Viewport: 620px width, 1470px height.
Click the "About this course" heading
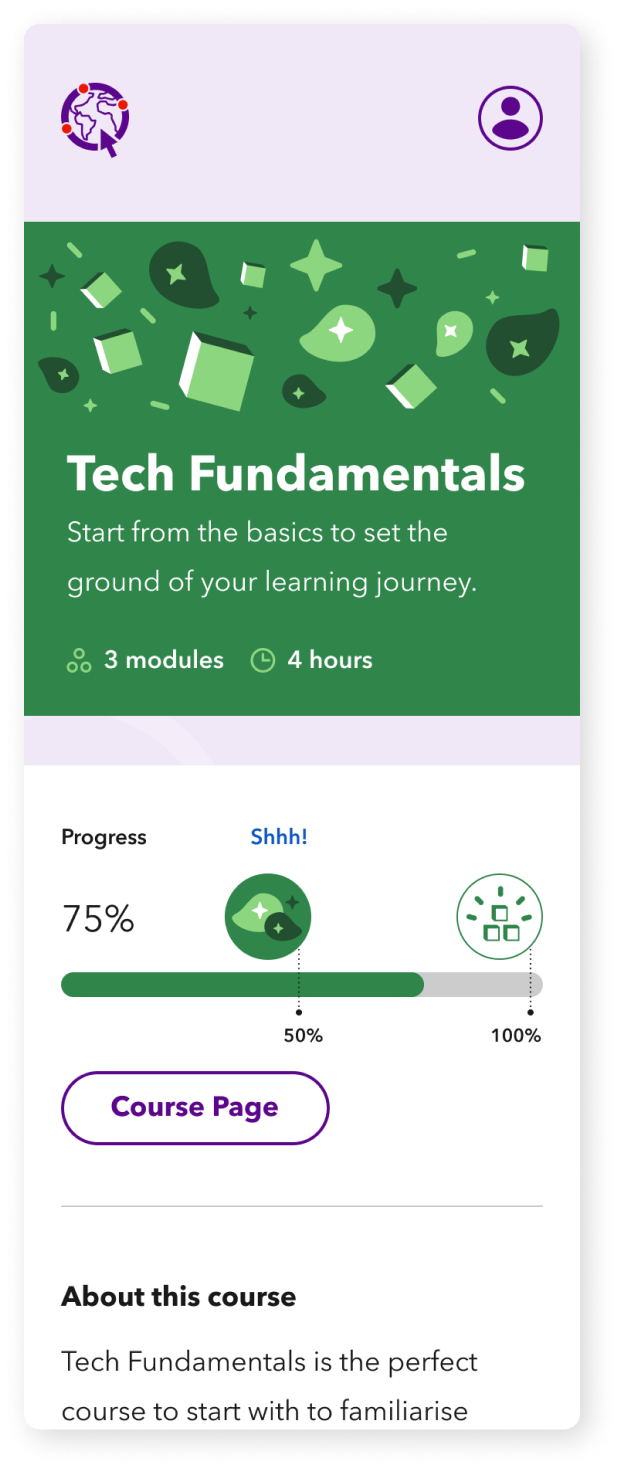point(179,1297)
